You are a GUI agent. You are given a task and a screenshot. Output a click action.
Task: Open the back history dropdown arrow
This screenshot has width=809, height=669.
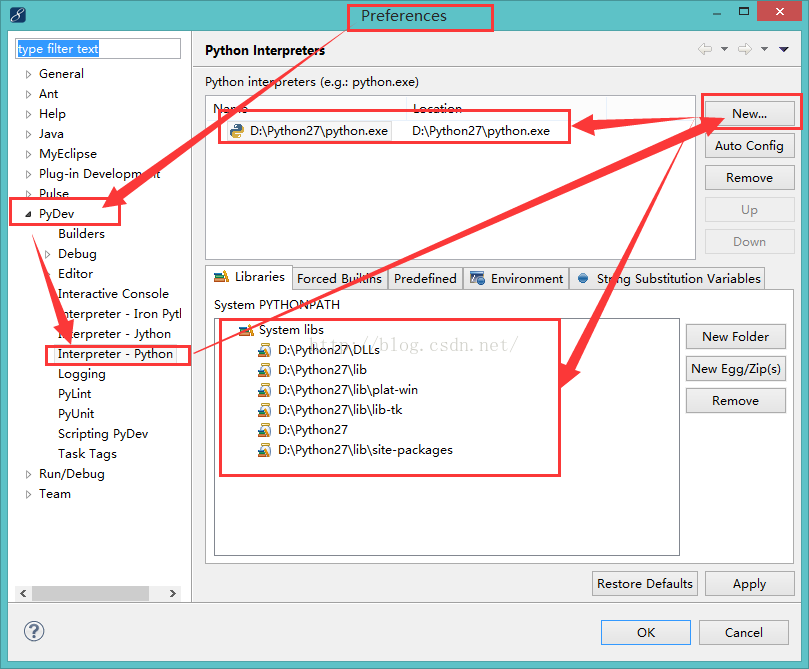pyautogui.click(x=724, y=49)
